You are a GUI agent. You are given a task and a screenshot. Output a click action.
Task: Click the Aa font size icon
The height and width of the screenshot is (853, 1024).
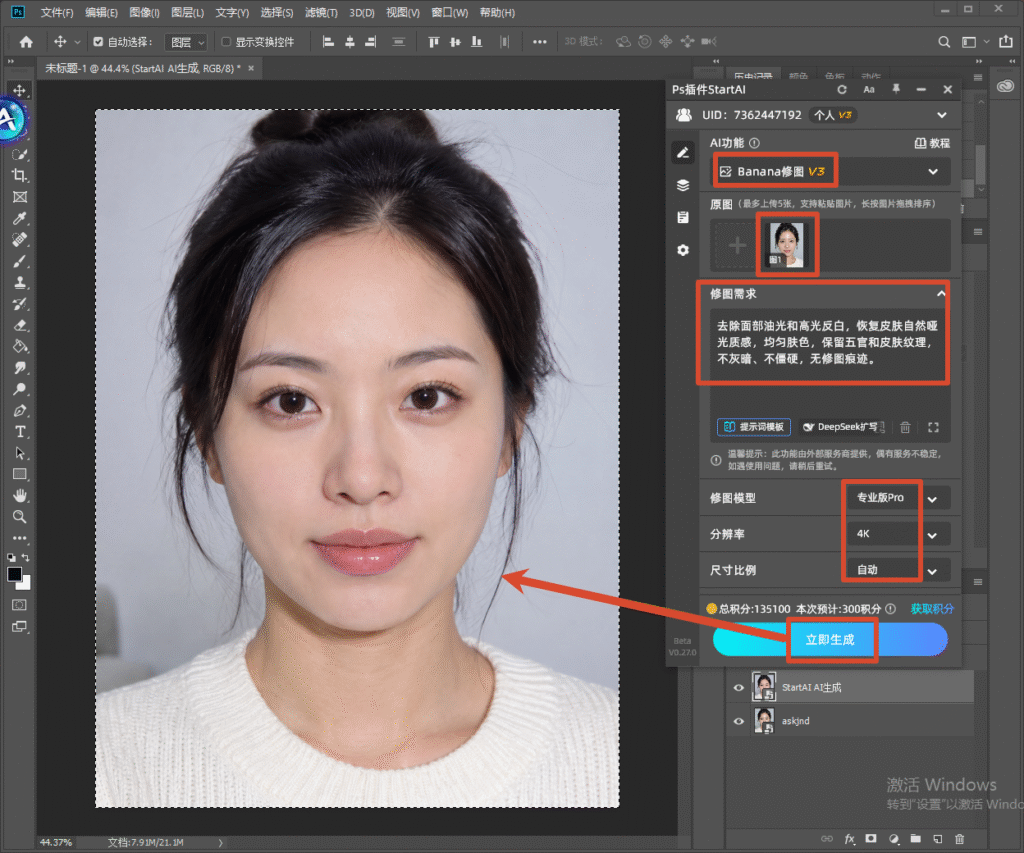(869, 89)
